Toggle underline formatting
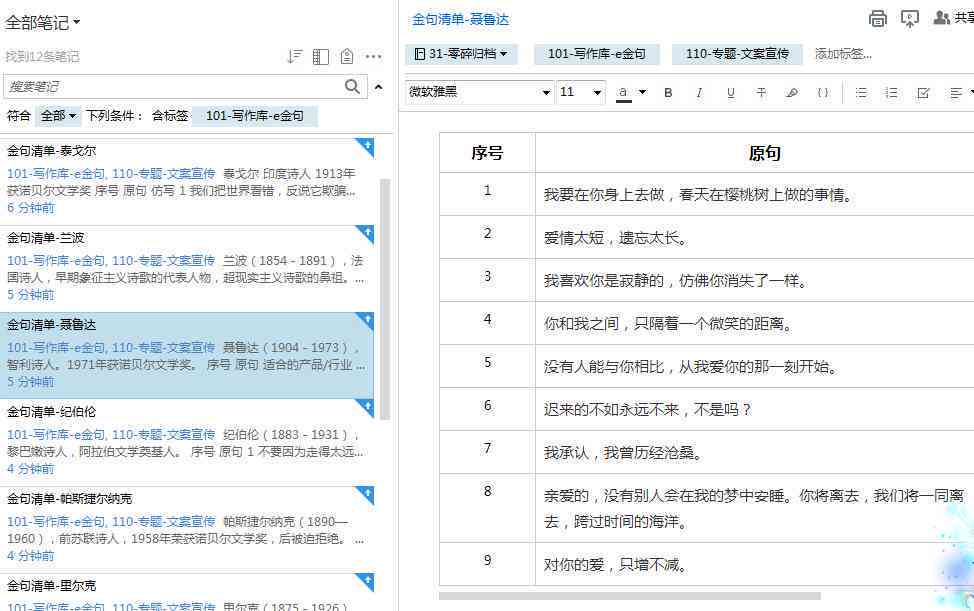This screenshot has width=974, height=611. (x=730, y=93)
